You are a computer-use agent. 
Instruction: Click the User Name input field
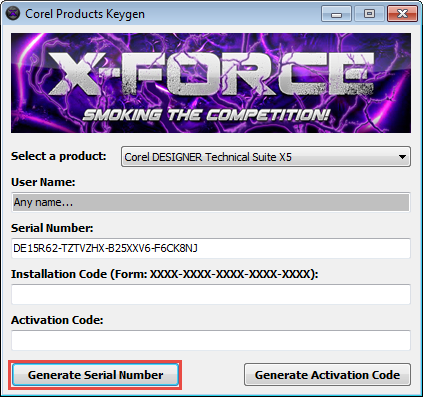pyautogui.click(x=211, y=202)
